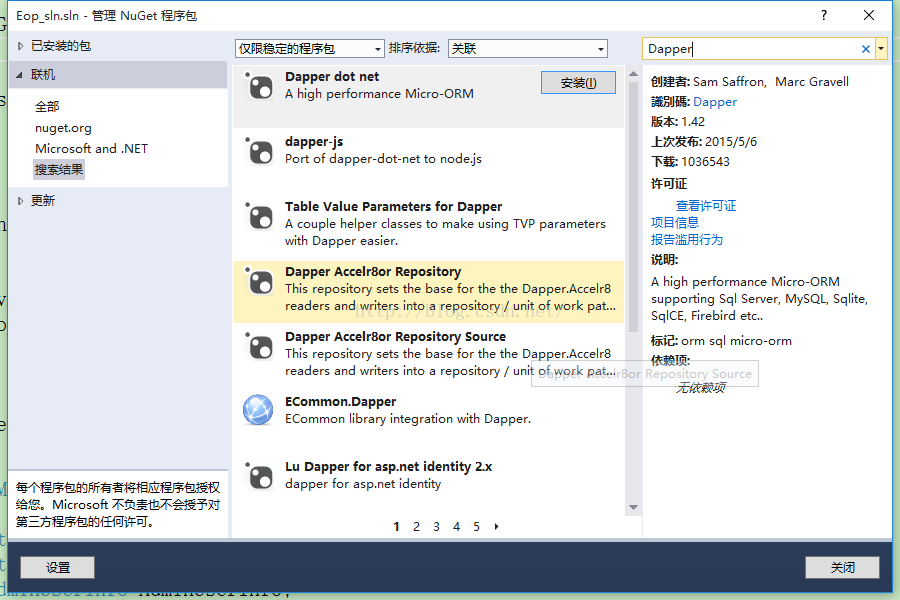Go to results page 3
Viewport: 900px width, 600px height.
tap(436, 527)
